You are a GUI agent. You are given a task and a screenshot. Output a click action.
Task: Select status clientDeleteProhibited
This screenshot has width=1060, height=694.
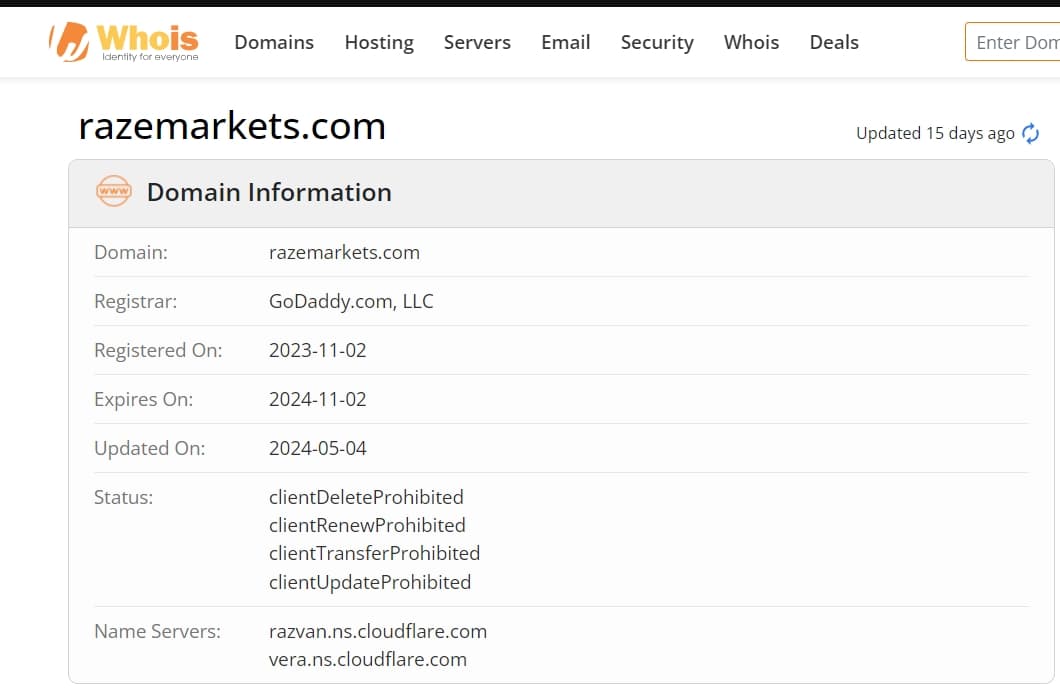coord(366,497)
